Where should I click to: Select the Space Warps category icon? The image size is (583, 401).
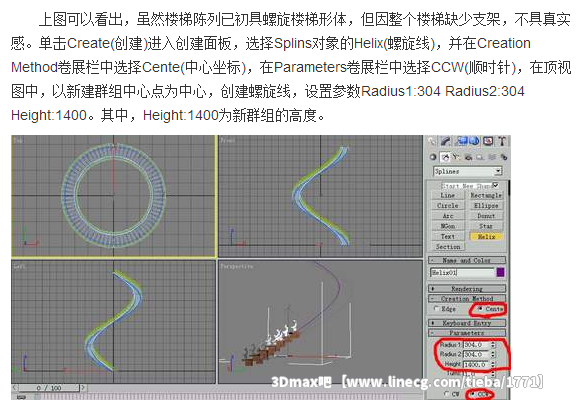492,157
